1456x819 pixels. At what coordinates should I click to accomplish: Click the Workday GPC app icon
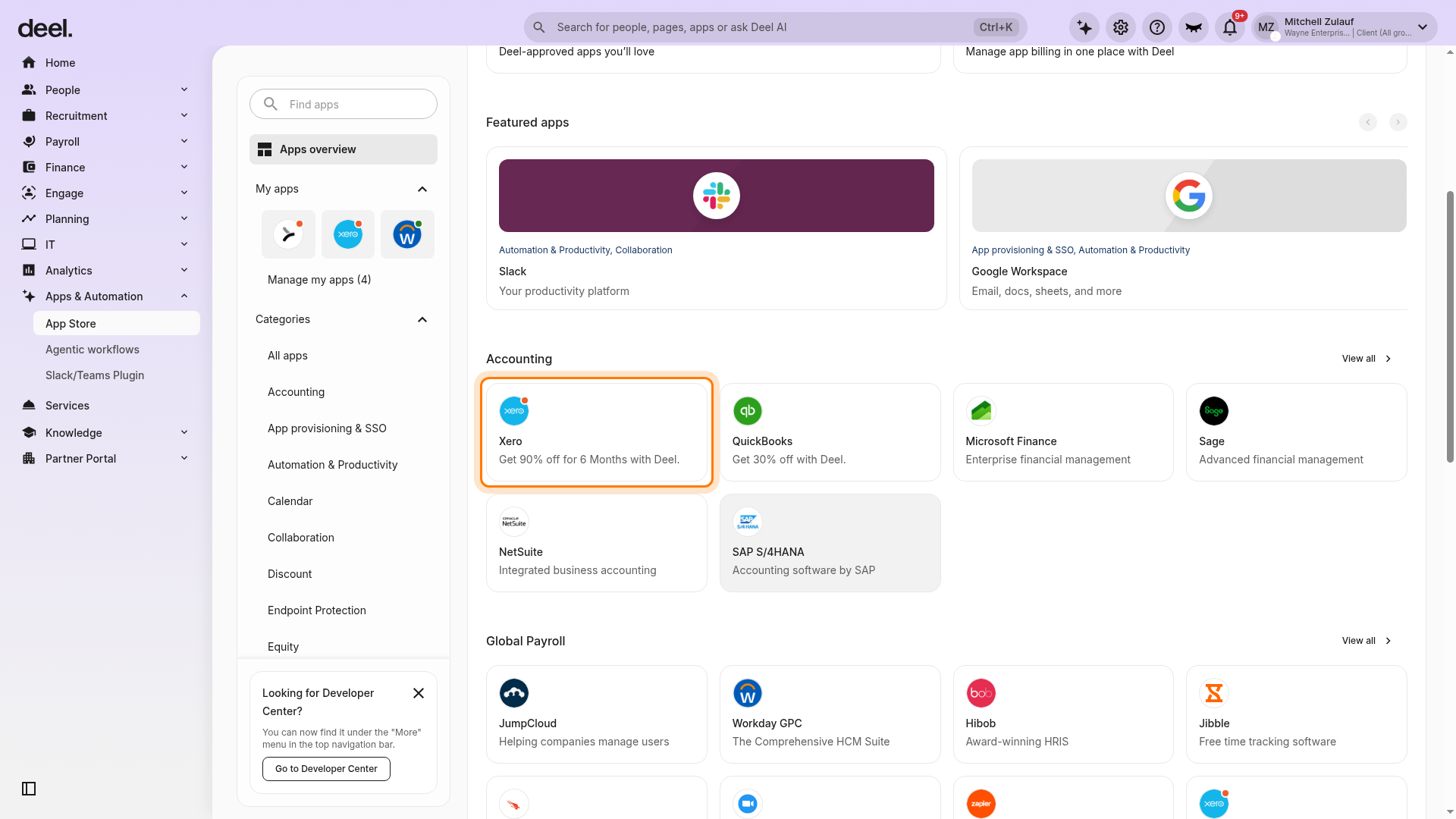coord(748,693)
